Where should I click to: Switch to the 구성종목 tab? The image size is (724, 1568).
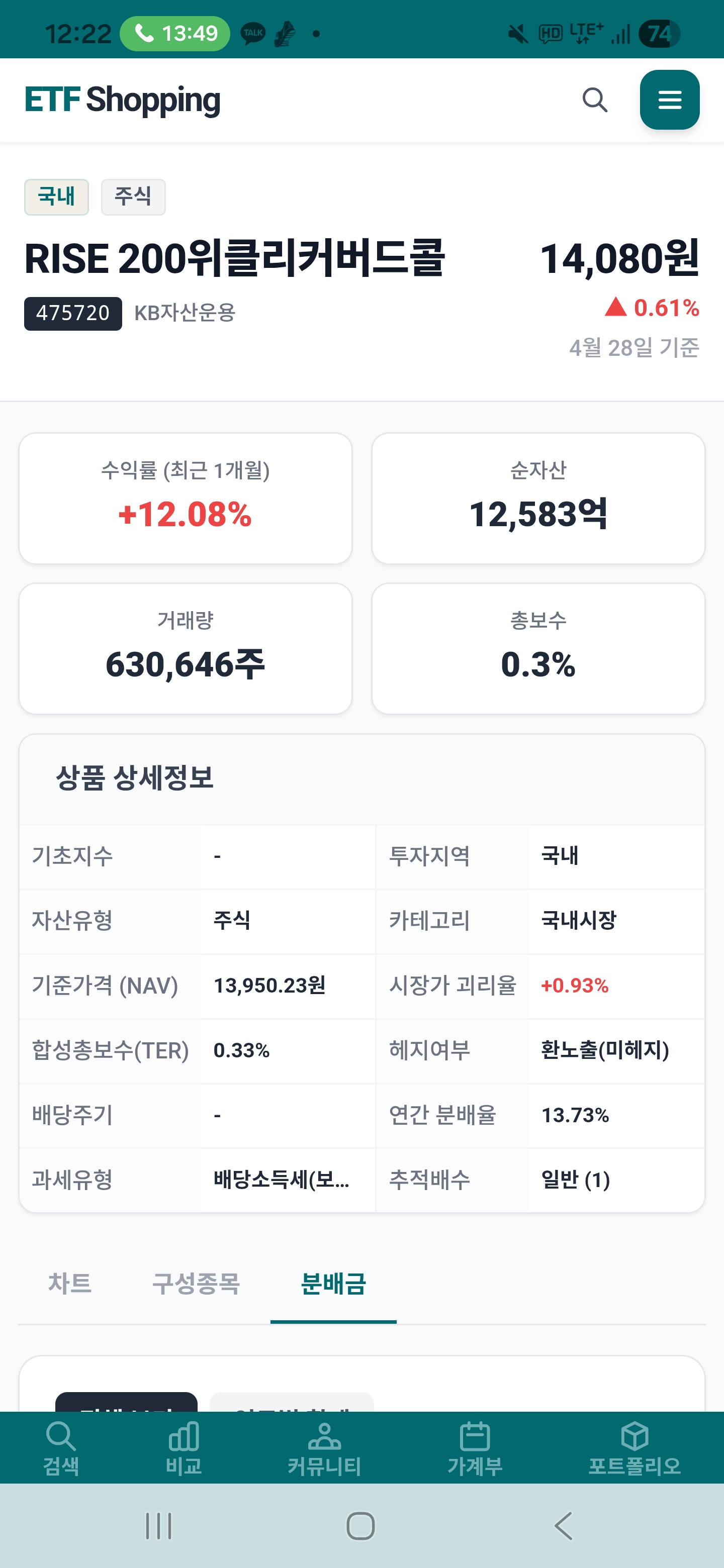click(196, 1284)
